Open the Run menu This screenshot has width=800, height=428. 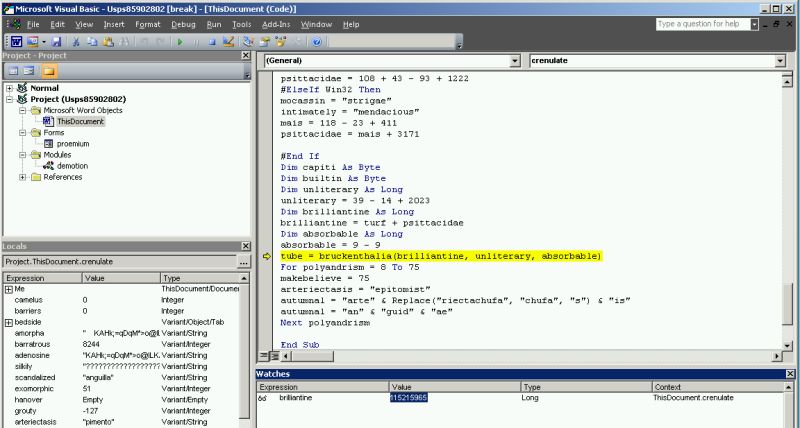214,24
